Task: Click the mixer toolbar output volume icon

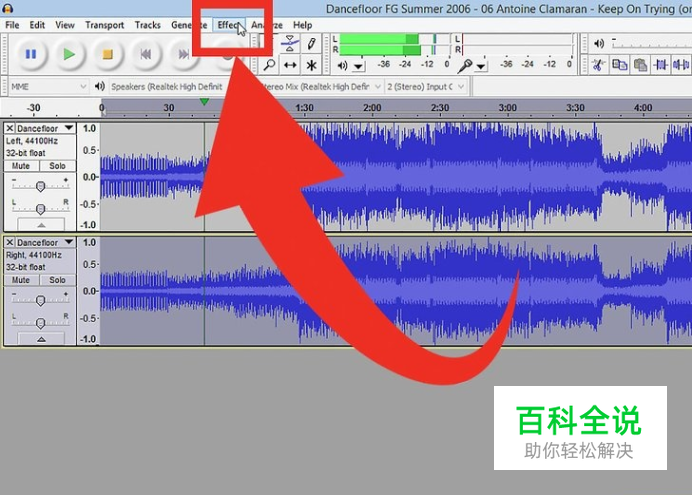Action: pos(599,43)
